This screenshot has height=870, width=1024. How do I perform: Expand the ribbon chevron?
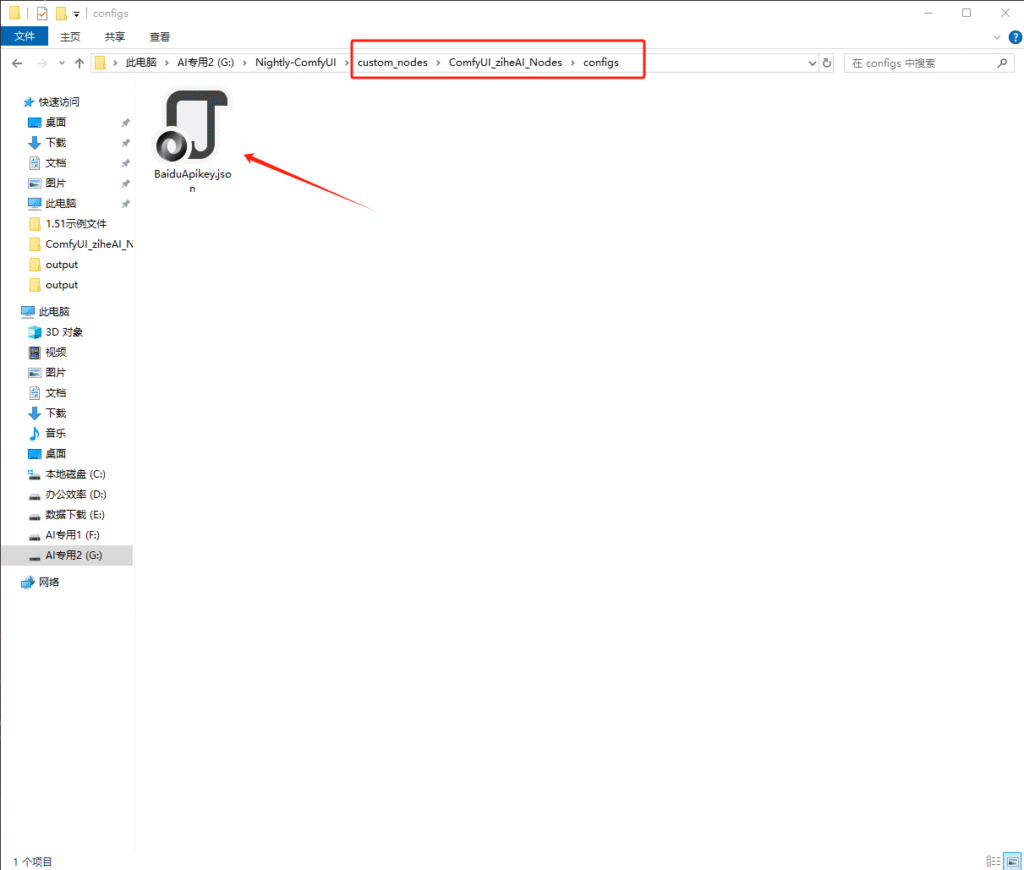(x=997, y=37)
